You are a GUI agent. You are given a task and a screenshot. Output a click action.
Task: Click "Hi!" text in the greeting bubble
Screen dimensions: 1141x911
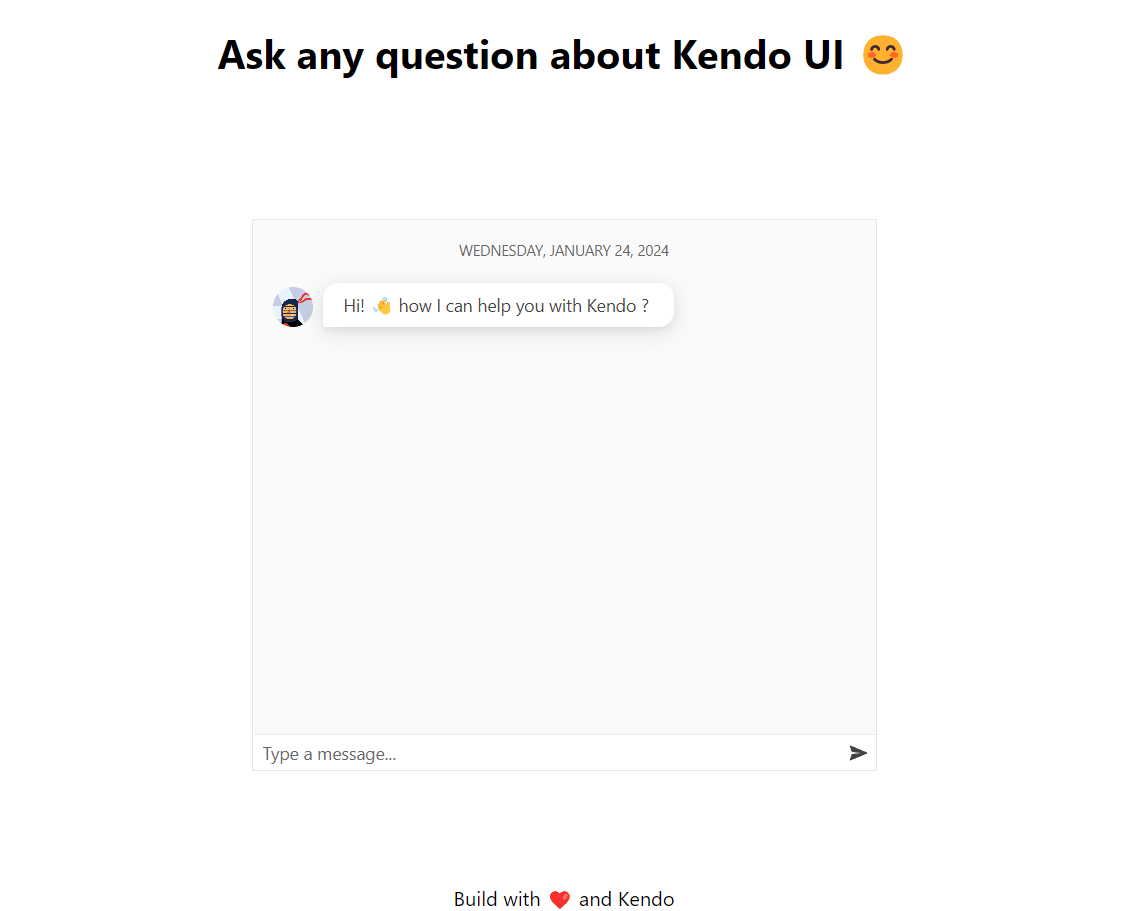tap(354, 306)
